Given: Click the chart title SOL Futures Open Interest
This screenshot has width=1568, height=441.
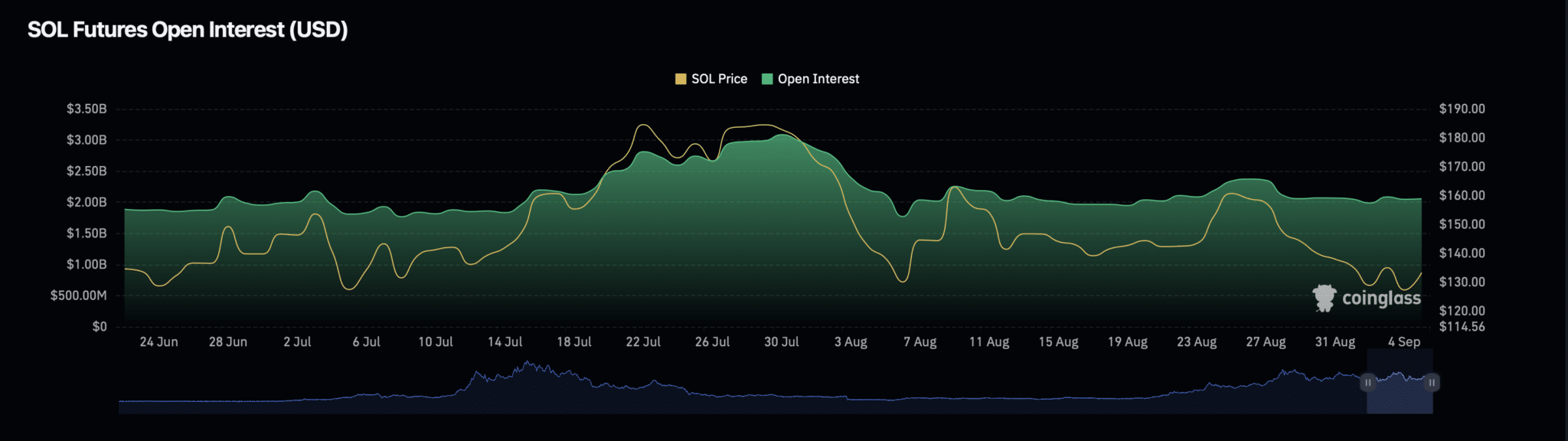Looking at the screenshot, I should coord(188,30).
